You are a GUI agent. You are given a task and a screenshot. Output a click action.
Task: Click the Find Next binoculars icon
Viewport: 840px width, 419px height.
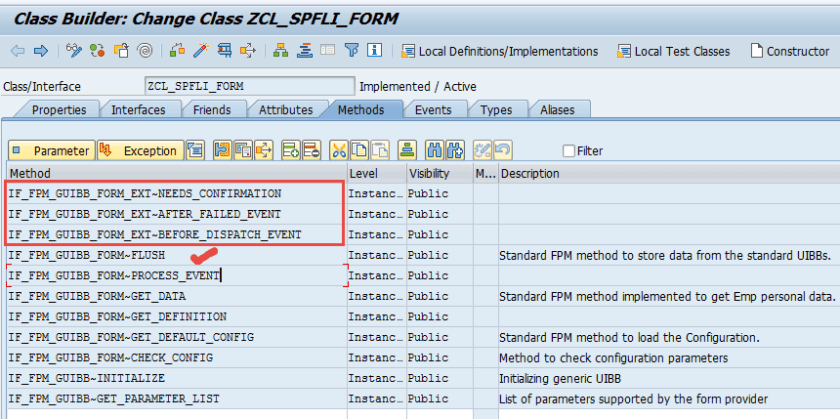pos(454,151)
